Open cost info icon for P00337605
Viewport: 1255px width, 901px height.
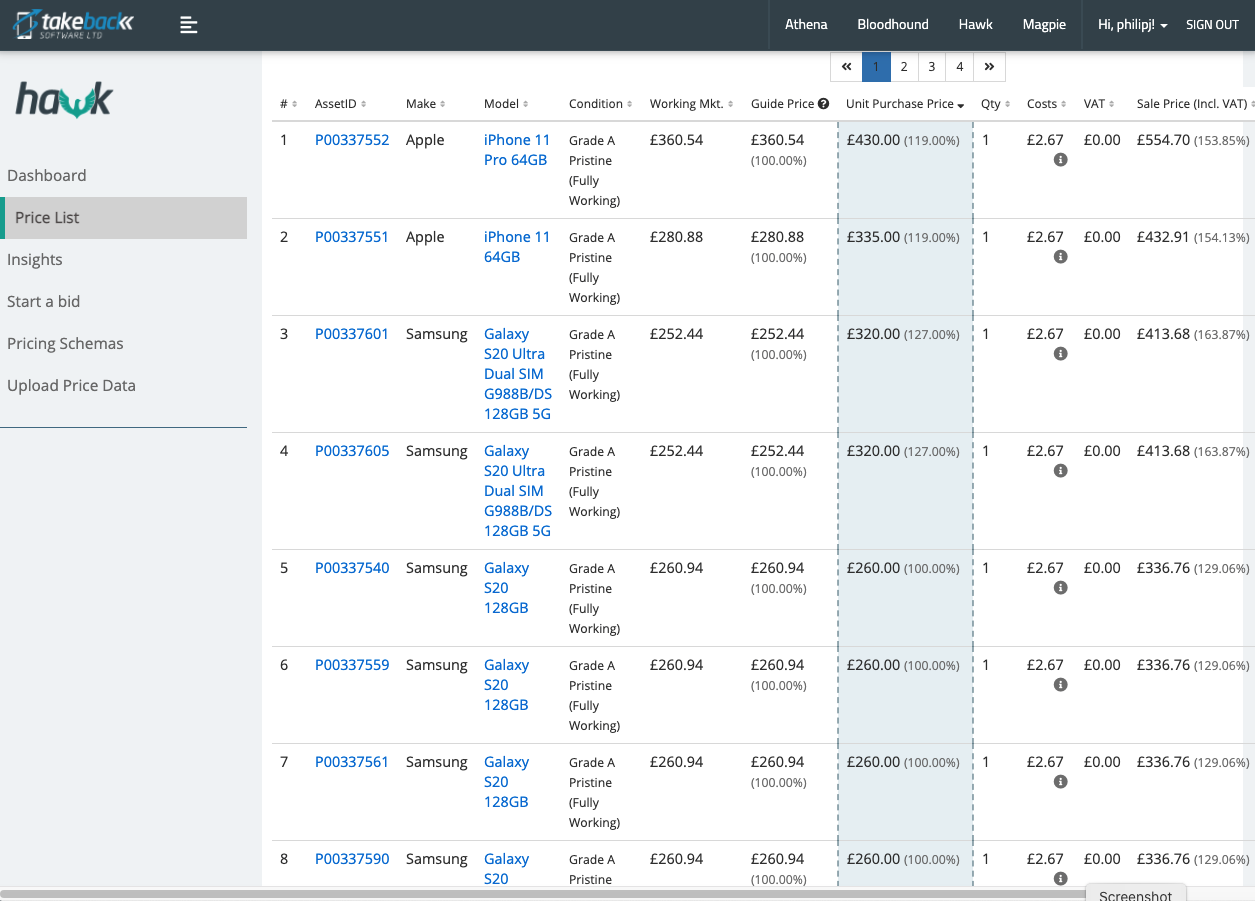pyautogui.click(x=1061, y=471)
